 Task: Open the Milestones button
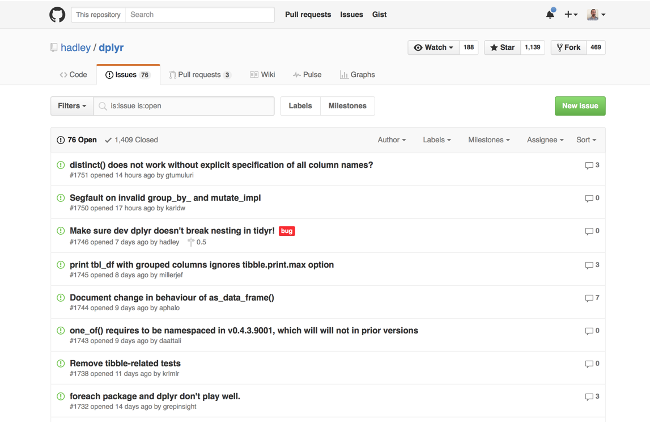[347, 106]
